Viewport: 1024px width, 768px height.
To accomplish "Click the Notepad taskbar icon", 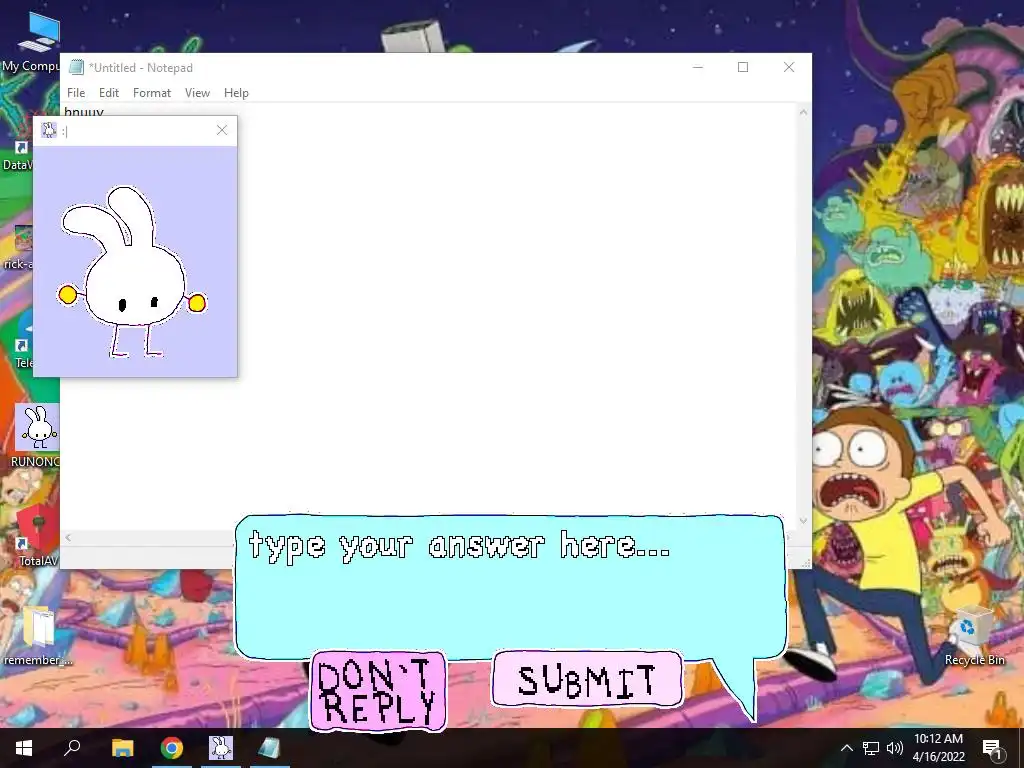I will [x=269, y=748].
